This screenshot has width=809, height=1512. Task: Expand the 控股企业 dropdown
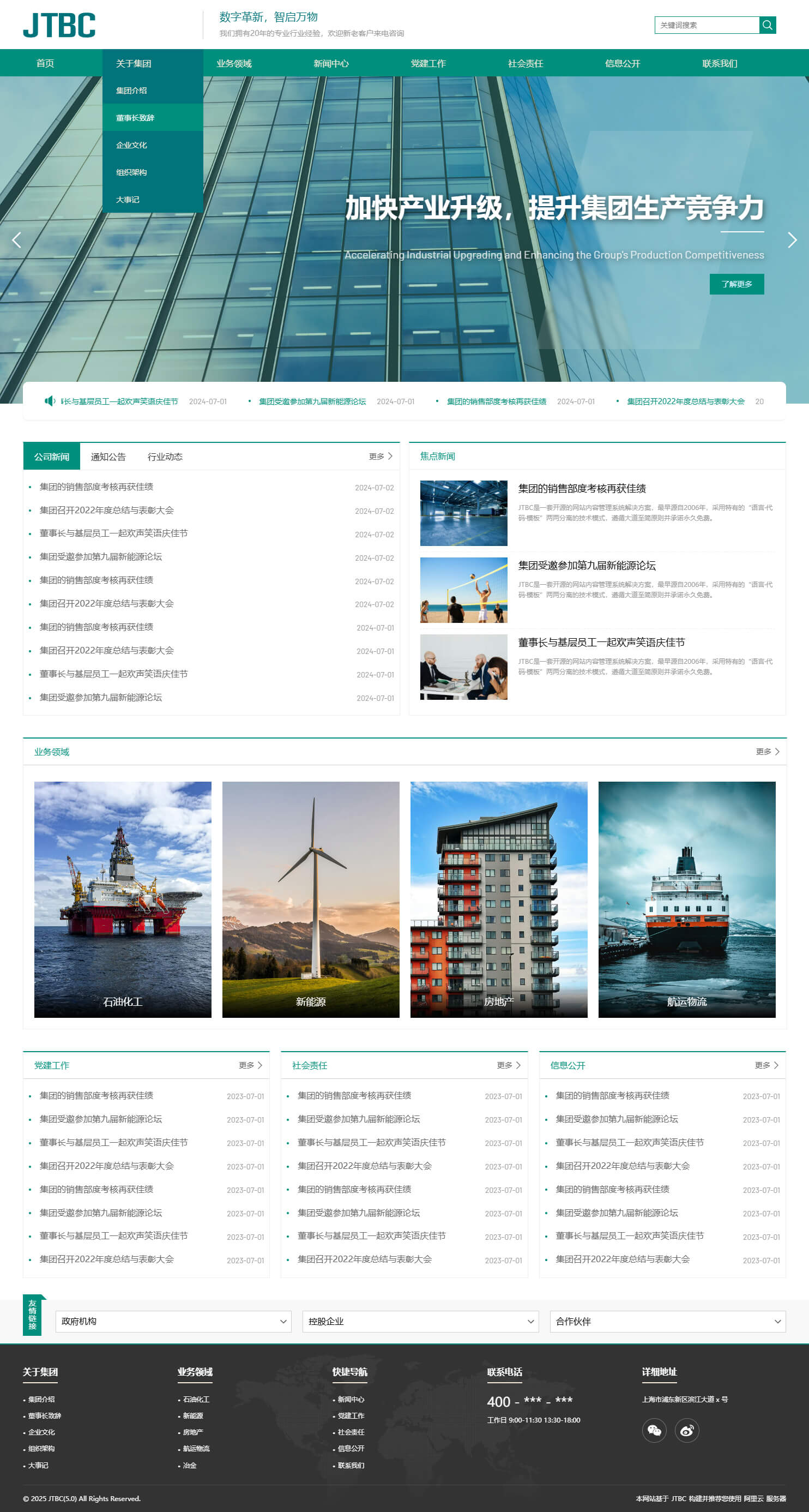point(420,1321)
